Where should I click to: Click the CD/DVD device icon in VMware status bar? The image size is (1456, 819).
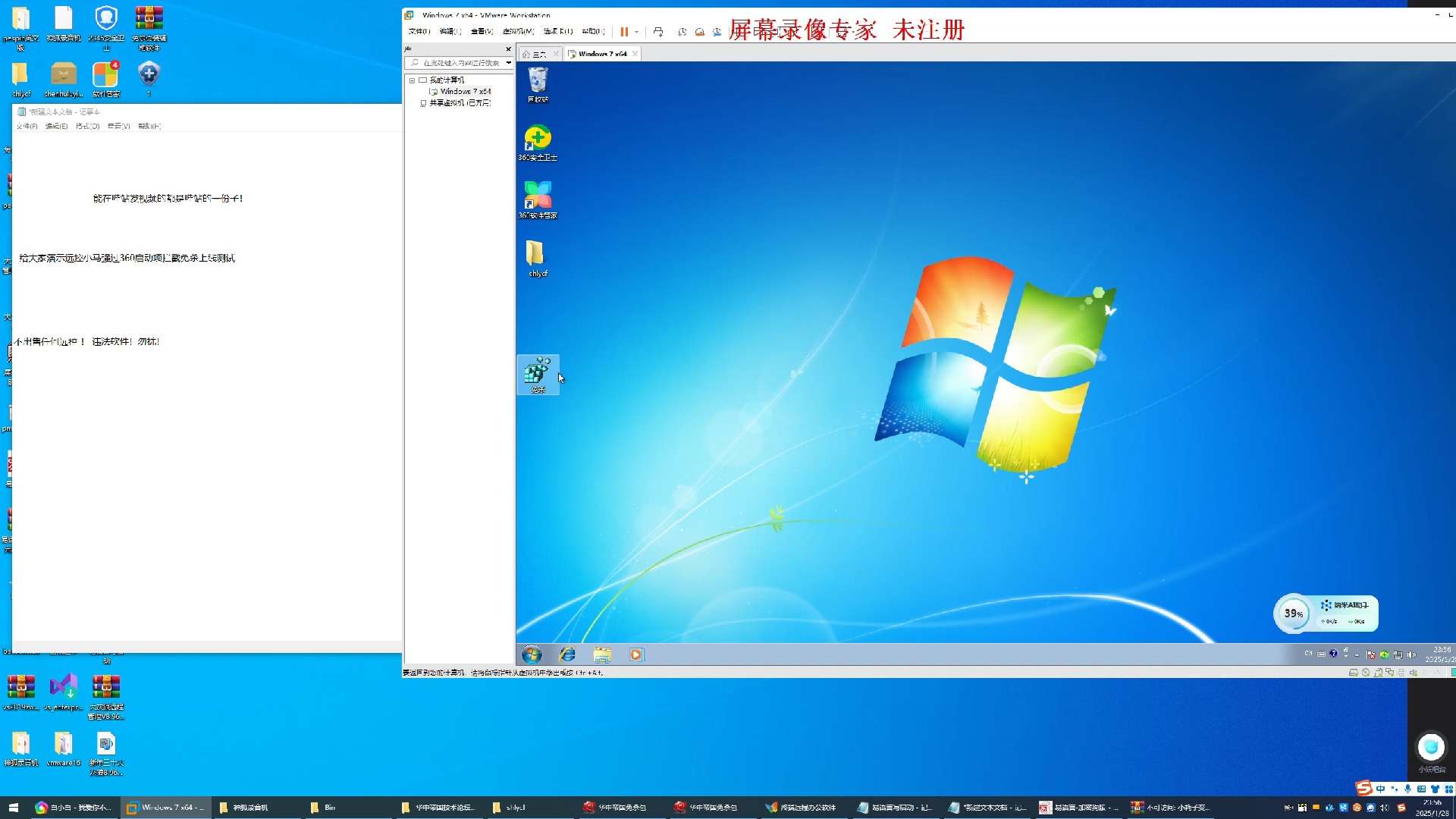click(1366, 673)
